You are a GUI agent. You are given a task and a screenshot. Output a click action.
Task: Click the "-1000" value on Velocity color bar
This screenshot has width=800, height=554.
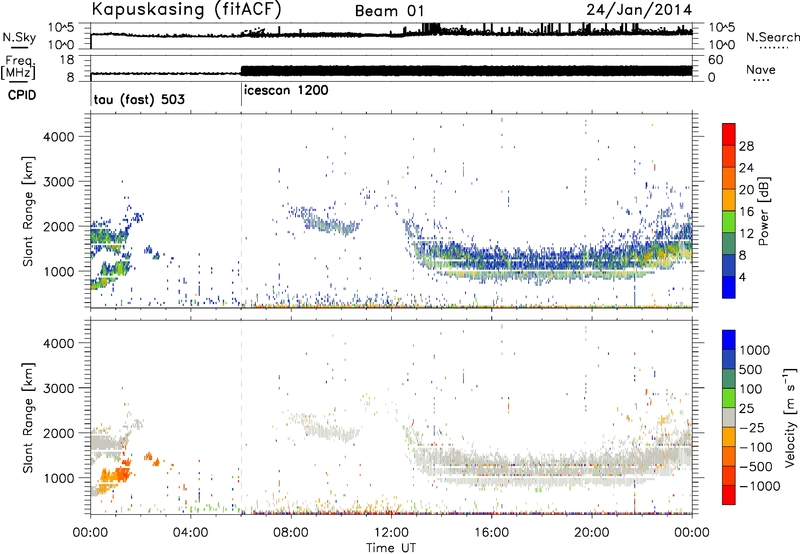click(759, 486)
